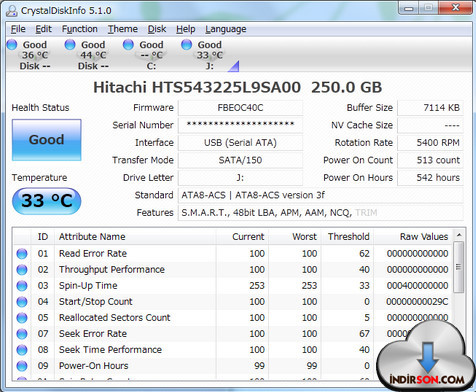Select the Reallocated Sectors Count row text
Image resolution: width=476 pixels, height=392 pixels.
click(x=115, y=318)
